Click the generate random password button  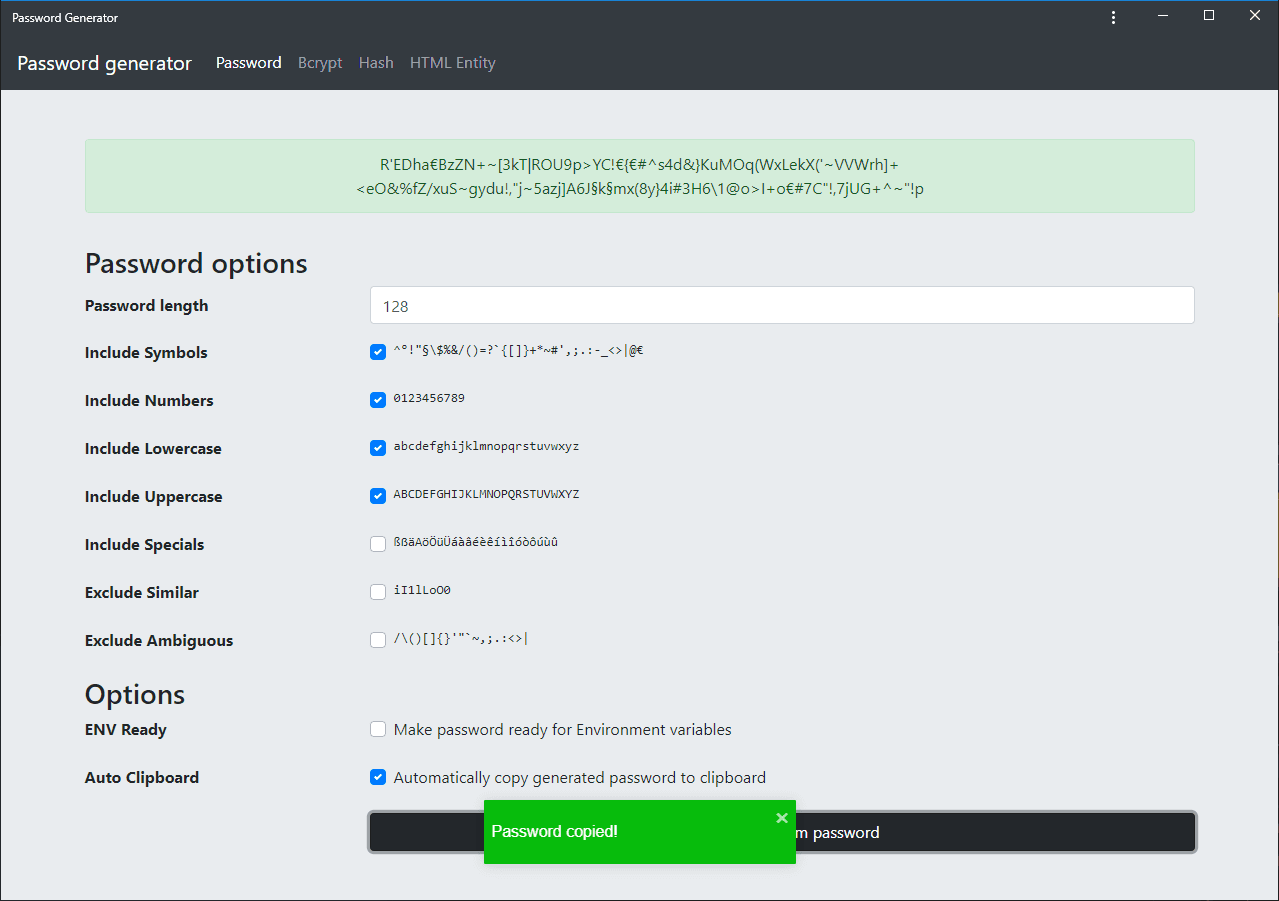tap(782, 832)
